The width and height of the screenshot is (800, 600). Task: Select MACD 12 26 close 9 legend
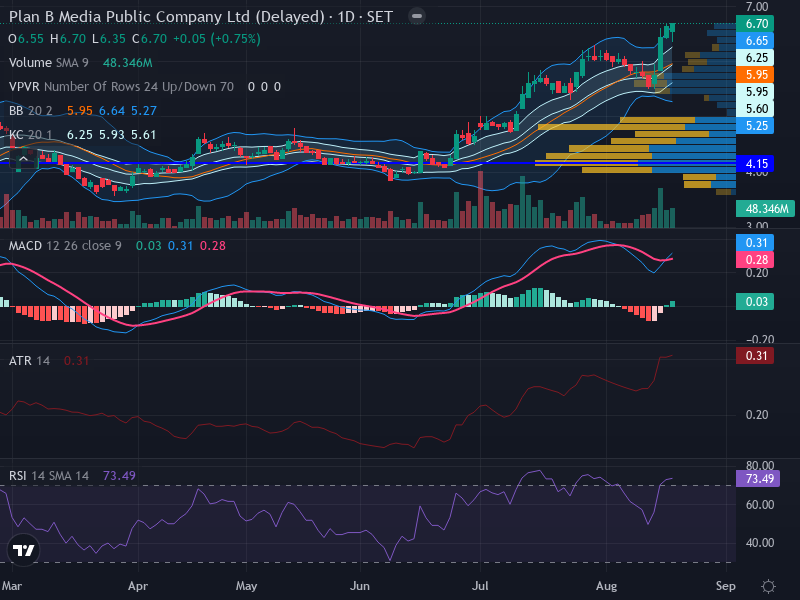point(65,246)
